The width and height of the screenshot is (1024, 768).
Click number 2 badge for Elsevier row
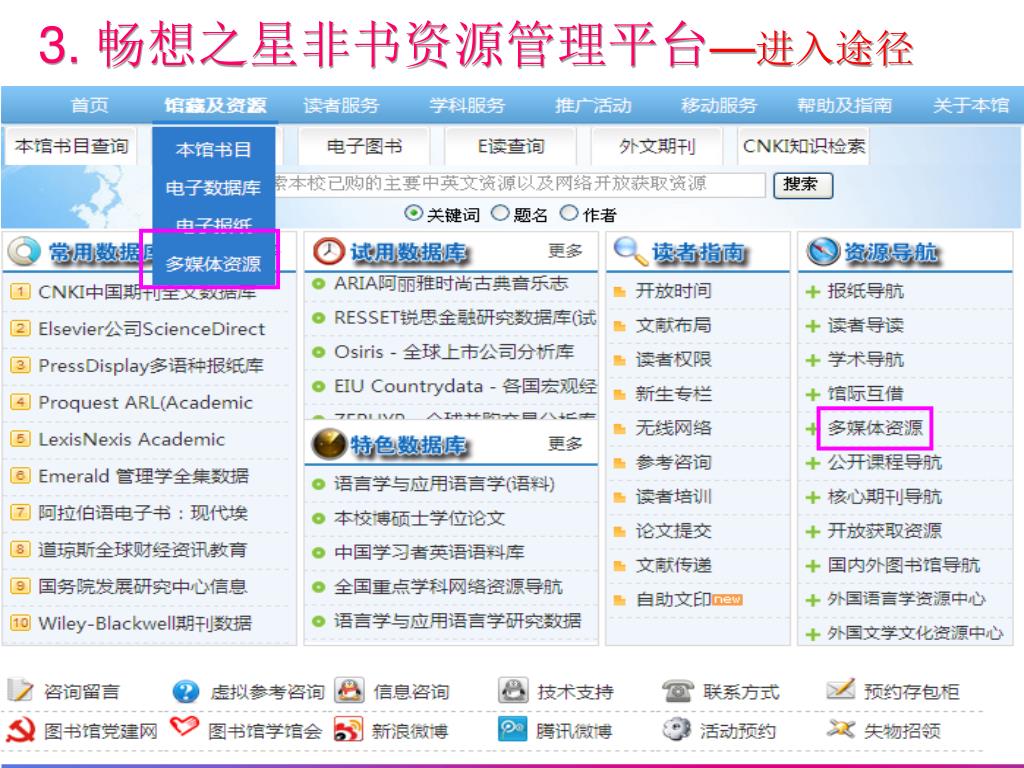point(20,328)
